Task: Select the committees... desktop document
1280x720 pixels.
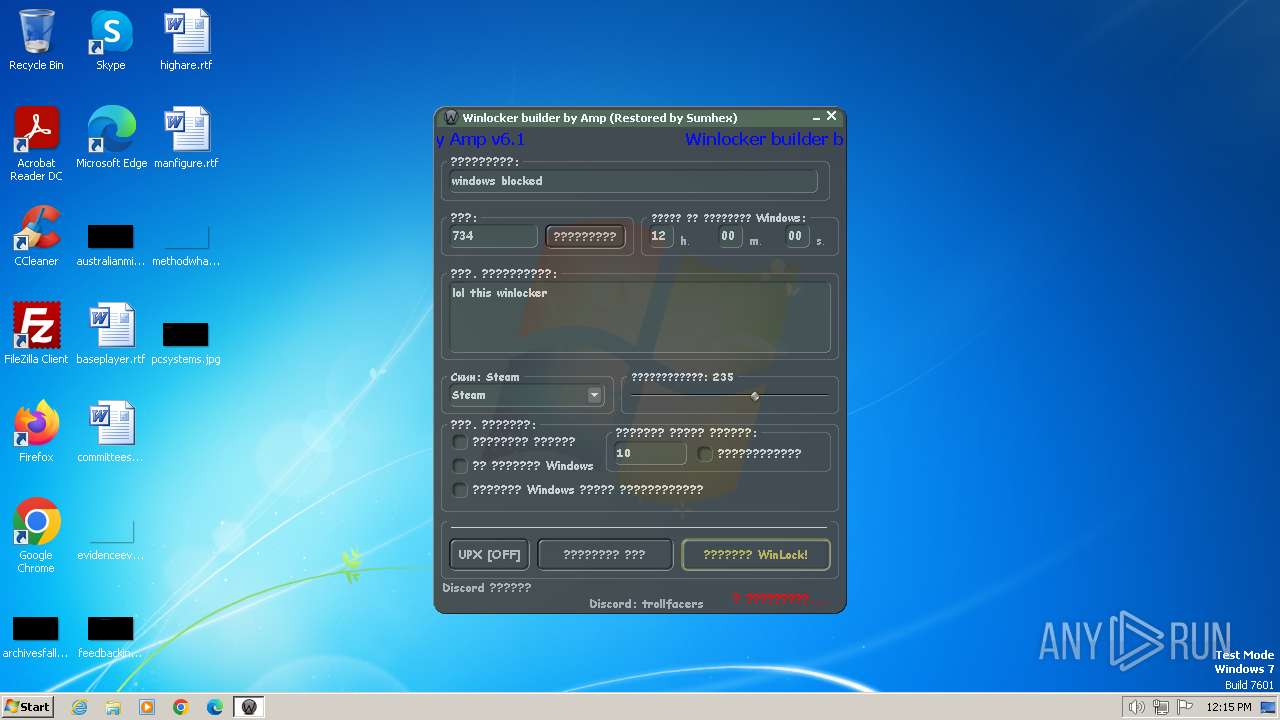Action: click(110, 432)
